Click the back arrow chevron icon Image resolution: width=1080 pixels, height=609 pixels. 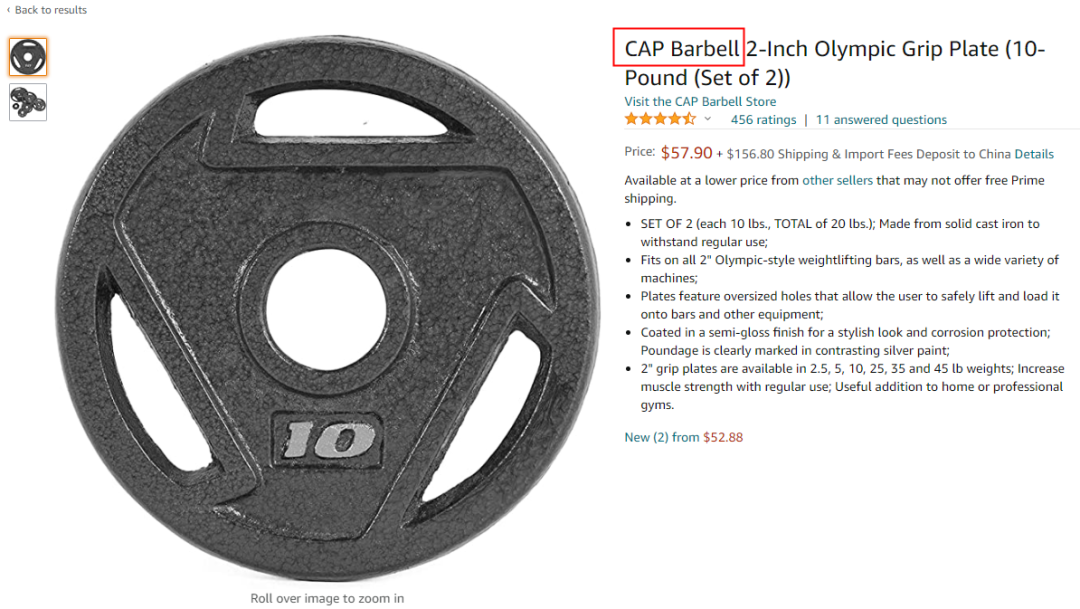pos(8,10)
